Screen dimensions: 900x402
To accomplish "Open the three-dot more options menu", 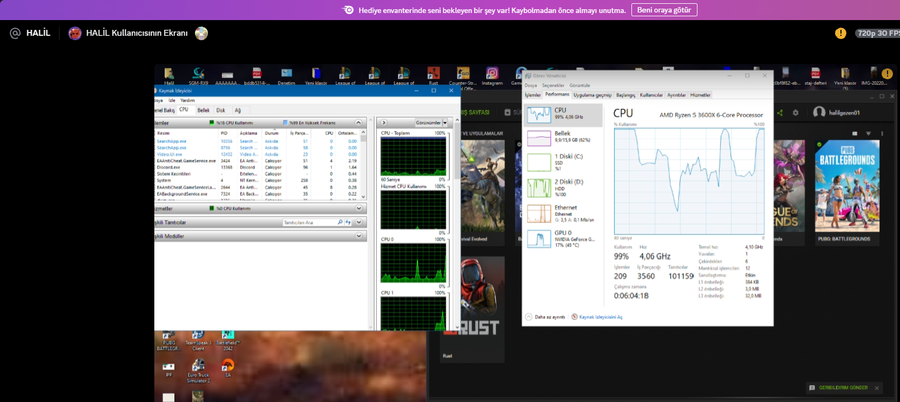I will pyautogui.click(x=882, y=133).
